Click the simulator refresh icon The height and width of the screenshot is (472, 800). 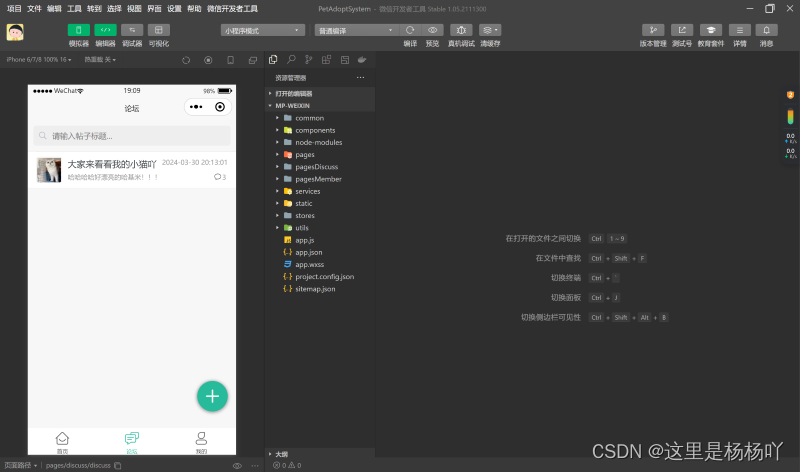click(186, 60)
